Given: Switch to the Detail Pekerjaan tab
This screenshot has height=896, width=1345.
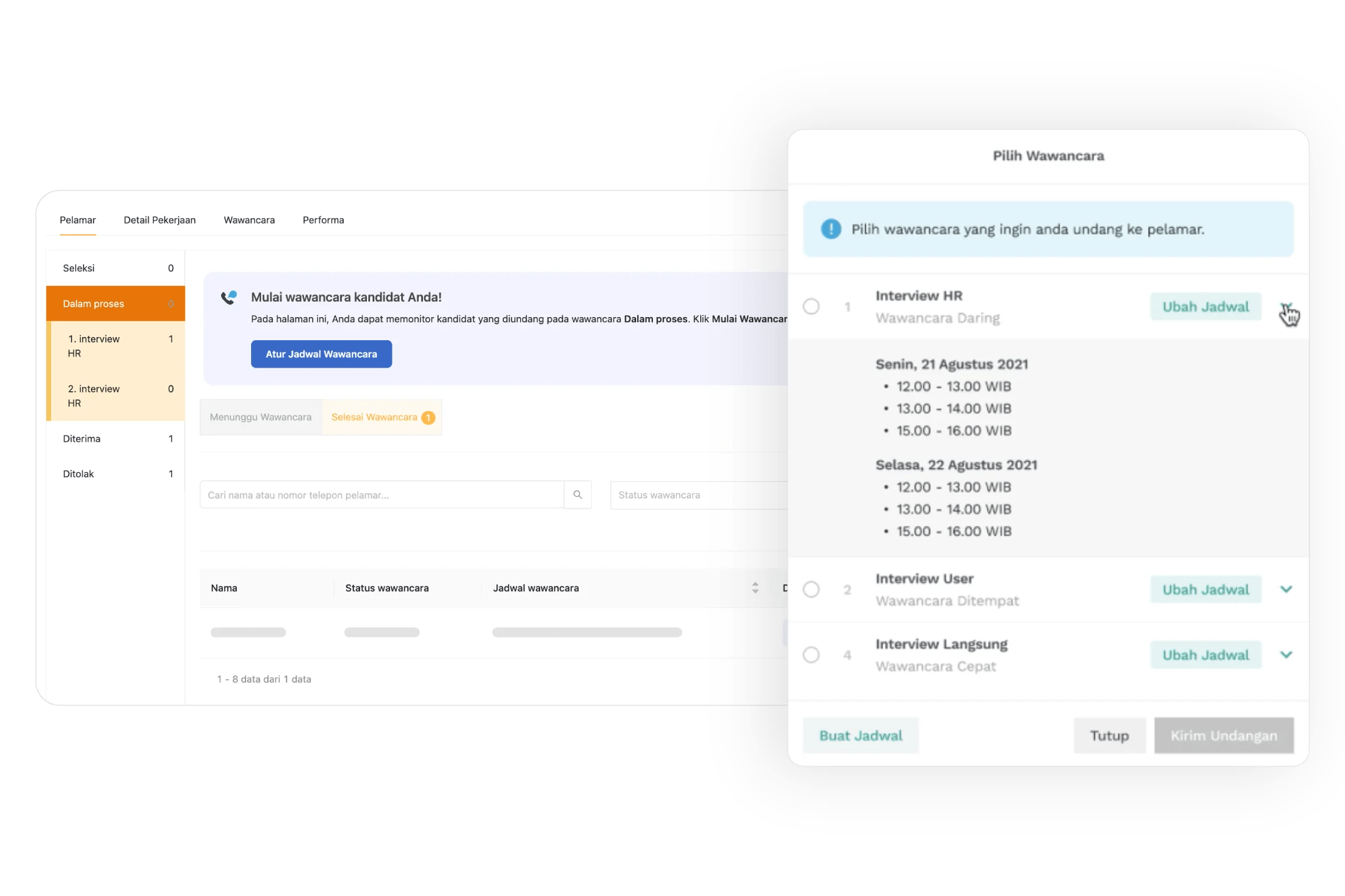Looking at the screenshot, I should (x=159, y=220).
